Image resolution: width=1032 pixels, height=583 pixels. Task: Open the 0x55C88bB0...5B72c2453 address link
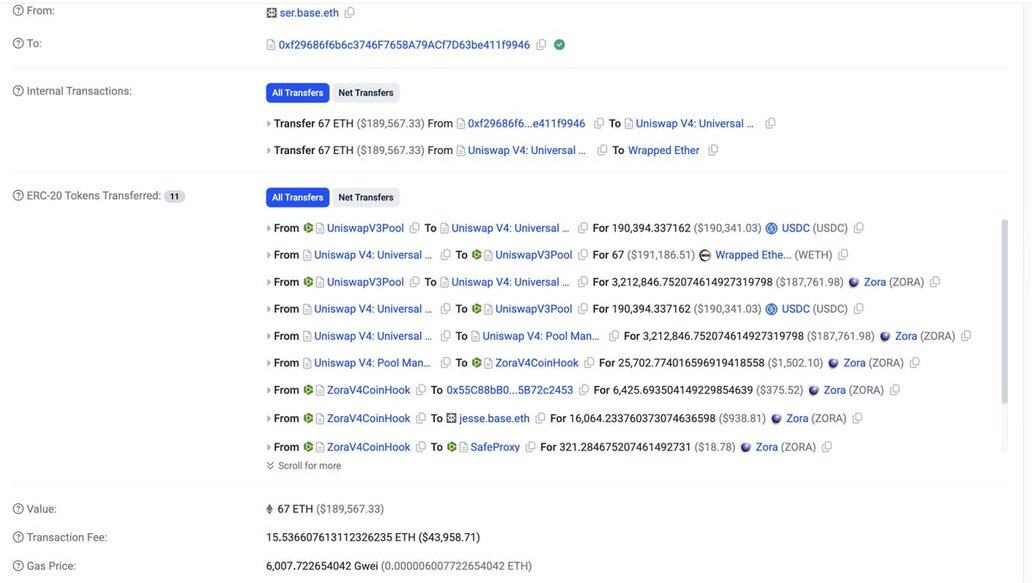pos(509,390)
